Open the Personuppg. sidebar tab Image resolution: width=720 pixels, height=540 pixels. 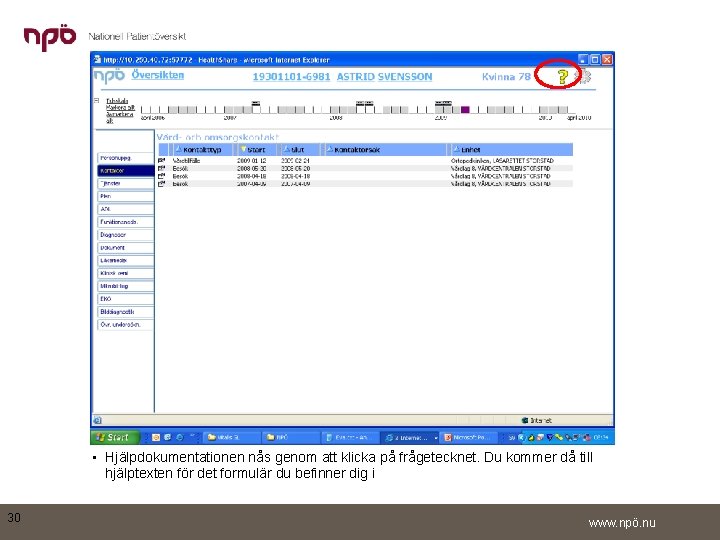click(125, 158)
